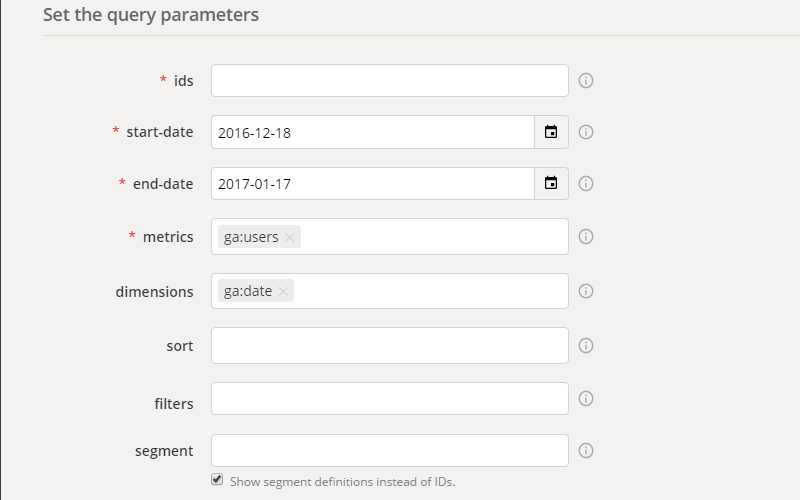Click into the segment input field

(389, 450)
